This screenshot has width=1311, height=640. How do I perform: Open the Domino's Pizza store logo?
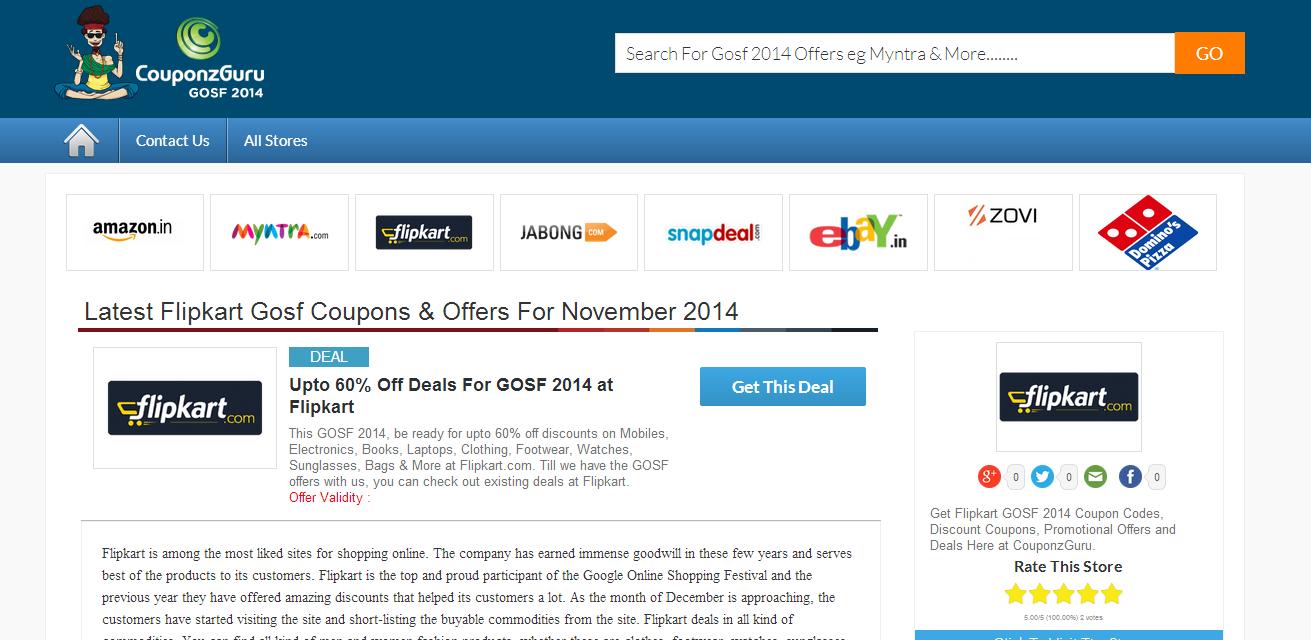pyautogui.click(x=1148, y=232)
